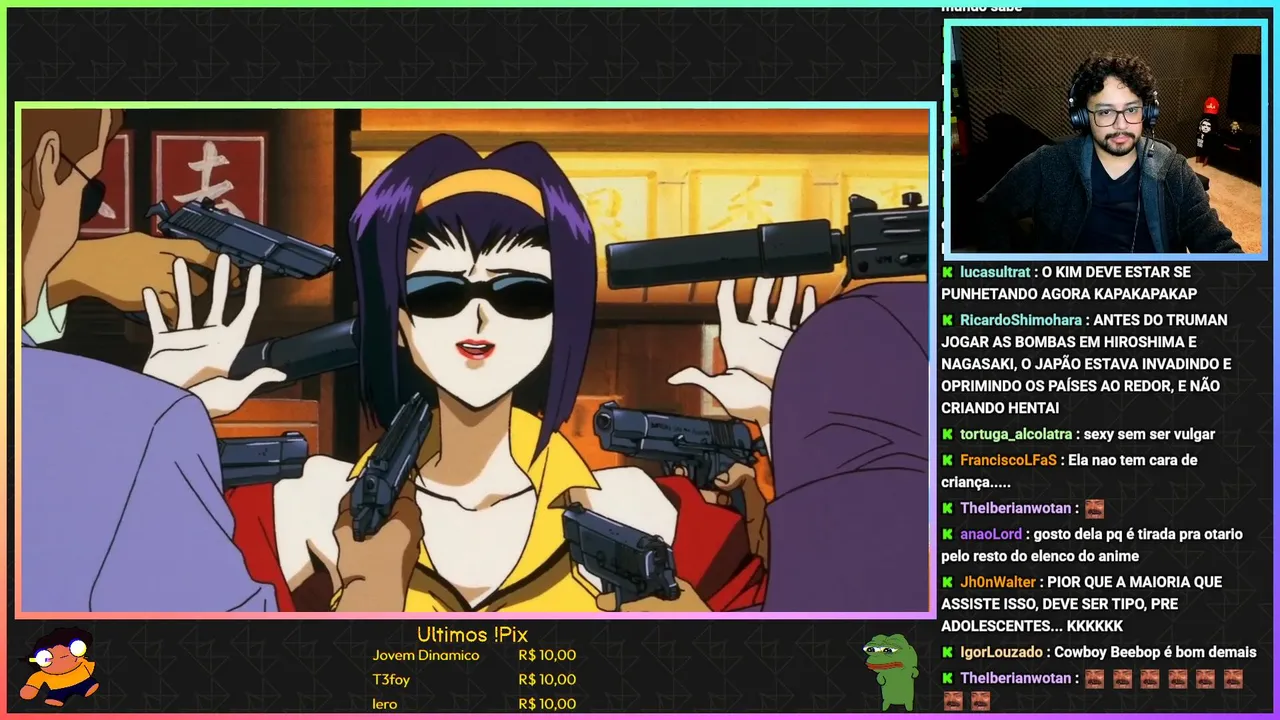Click the message 'PIOR QUE A MAIORIA QUE ASSISTE ISSO'
Viewport: 1280px width, 720px height.
tap(1081, 604)
